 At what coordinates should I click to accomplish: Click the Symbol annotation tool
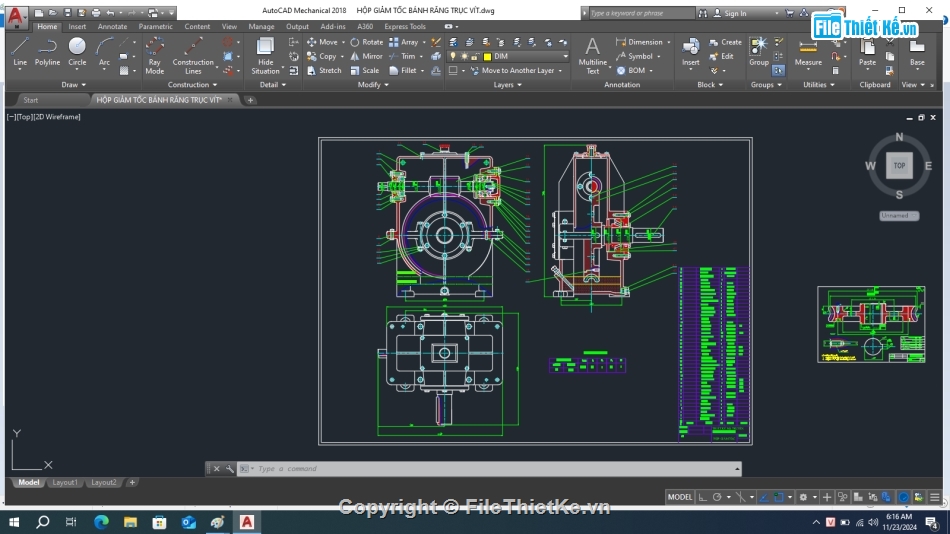[x=634, y=56]
